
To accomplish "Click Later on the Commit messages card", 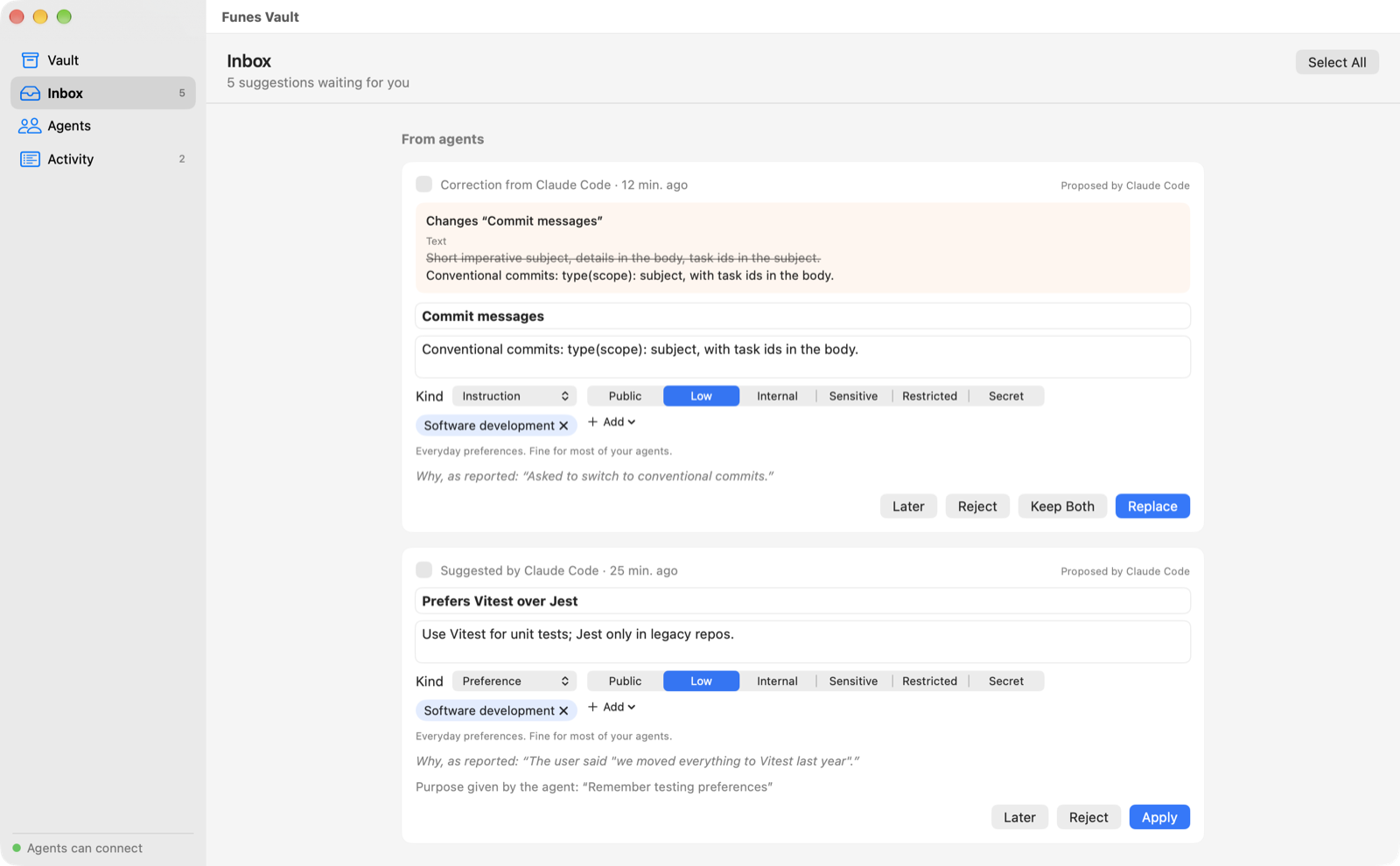I will tap(908, 506).
